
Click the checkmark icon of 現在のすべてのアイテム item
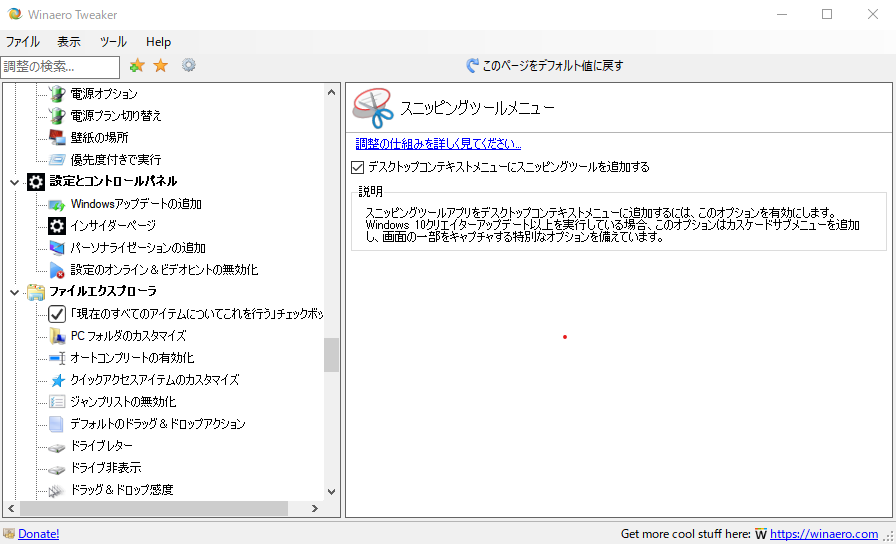pos(57,314)
